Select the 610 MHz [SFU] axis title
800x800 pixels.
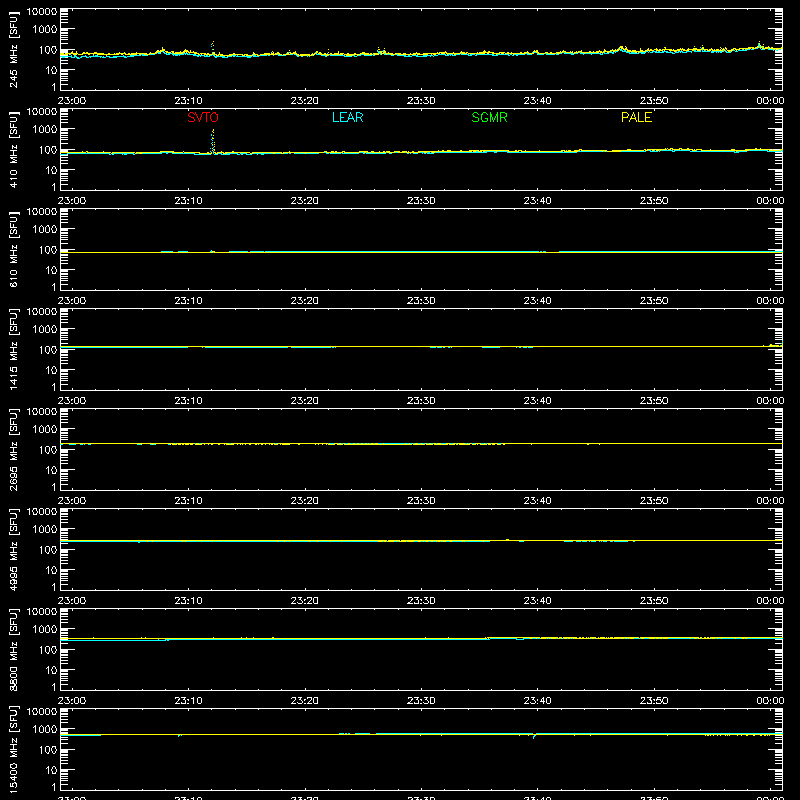coord(14,249)
